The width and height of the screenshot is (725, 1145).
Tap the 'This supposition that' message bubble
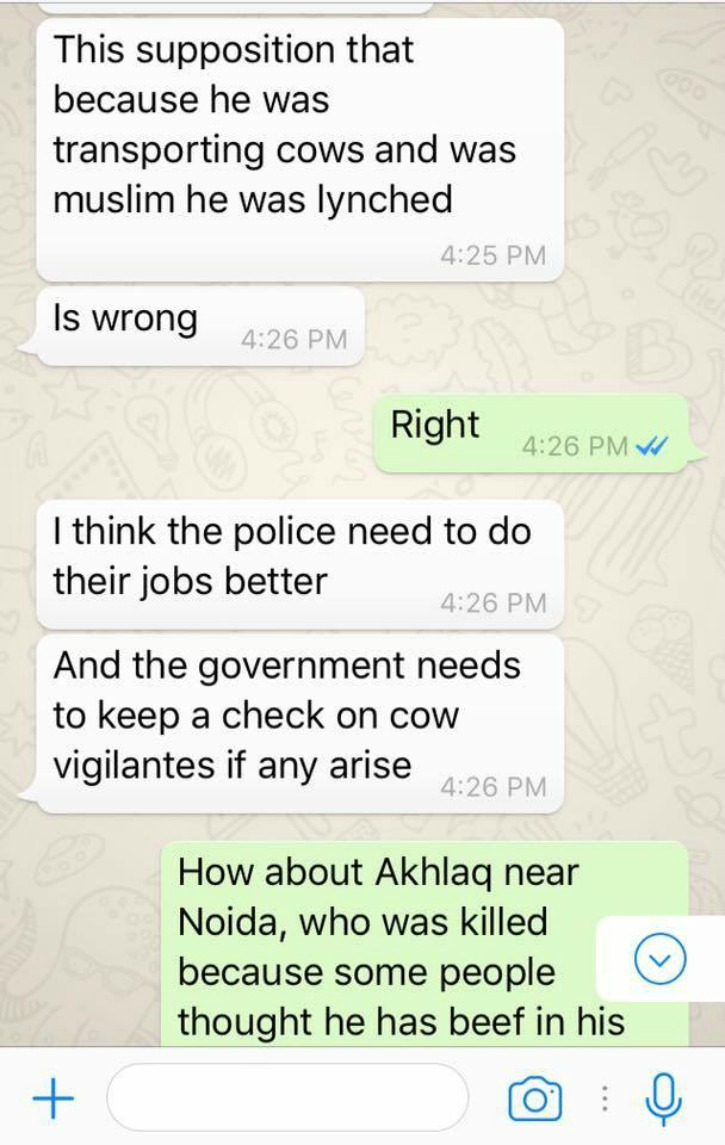[x=300, y=149]
